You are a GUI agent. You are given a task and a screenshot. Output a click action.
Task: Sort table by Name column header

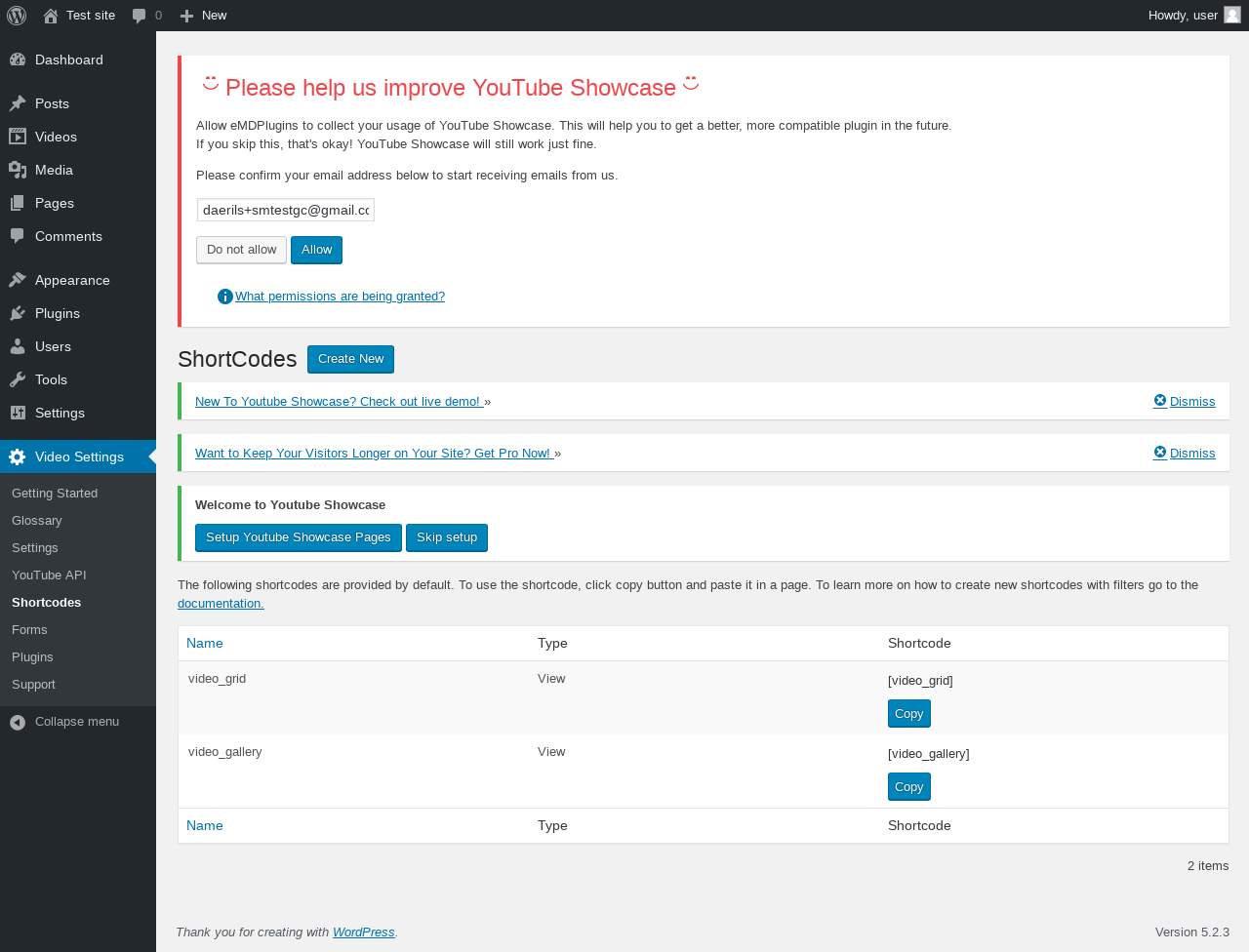point(205,643)
